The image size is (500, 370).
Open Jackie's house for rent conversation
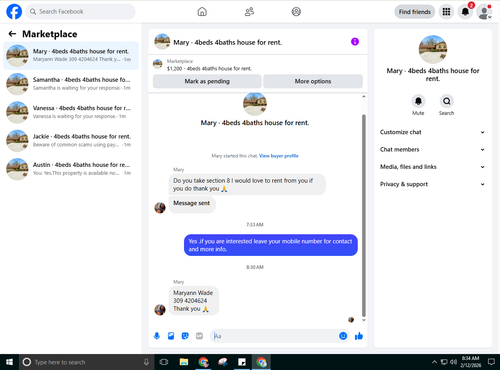(71, 141)
